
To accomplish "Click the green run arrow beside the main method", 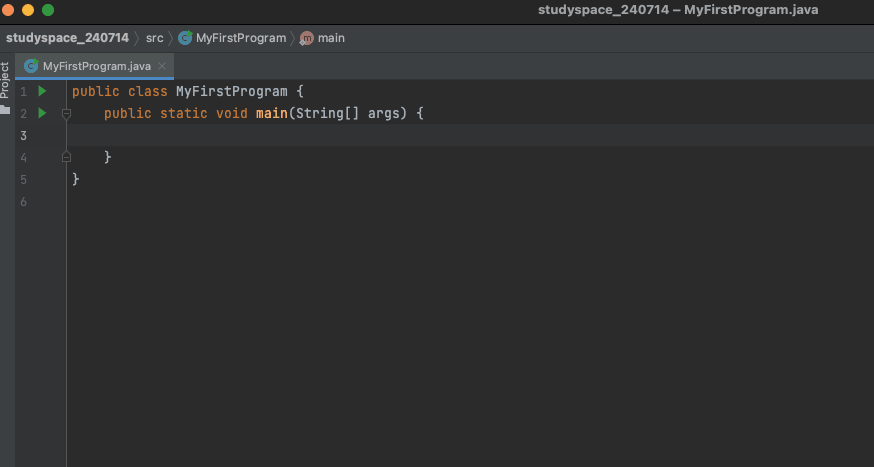I will click(x=42, y=113).
